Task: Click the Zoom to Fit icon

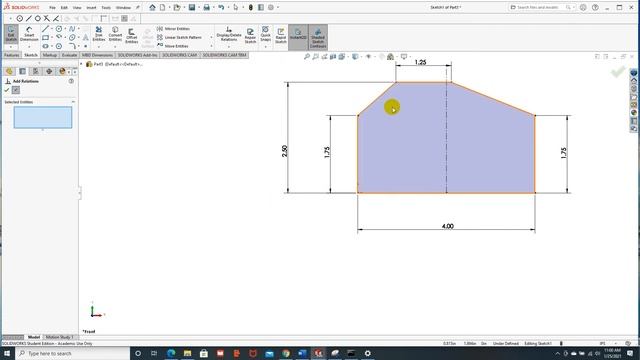Action: tap(307, 57)
